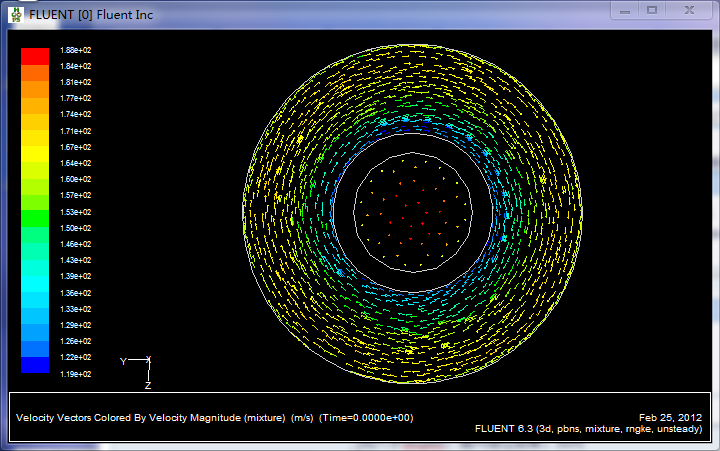The image size is (720, 451).
Task: Select the 1.33e+02 legend value
Action: (76, 309)
